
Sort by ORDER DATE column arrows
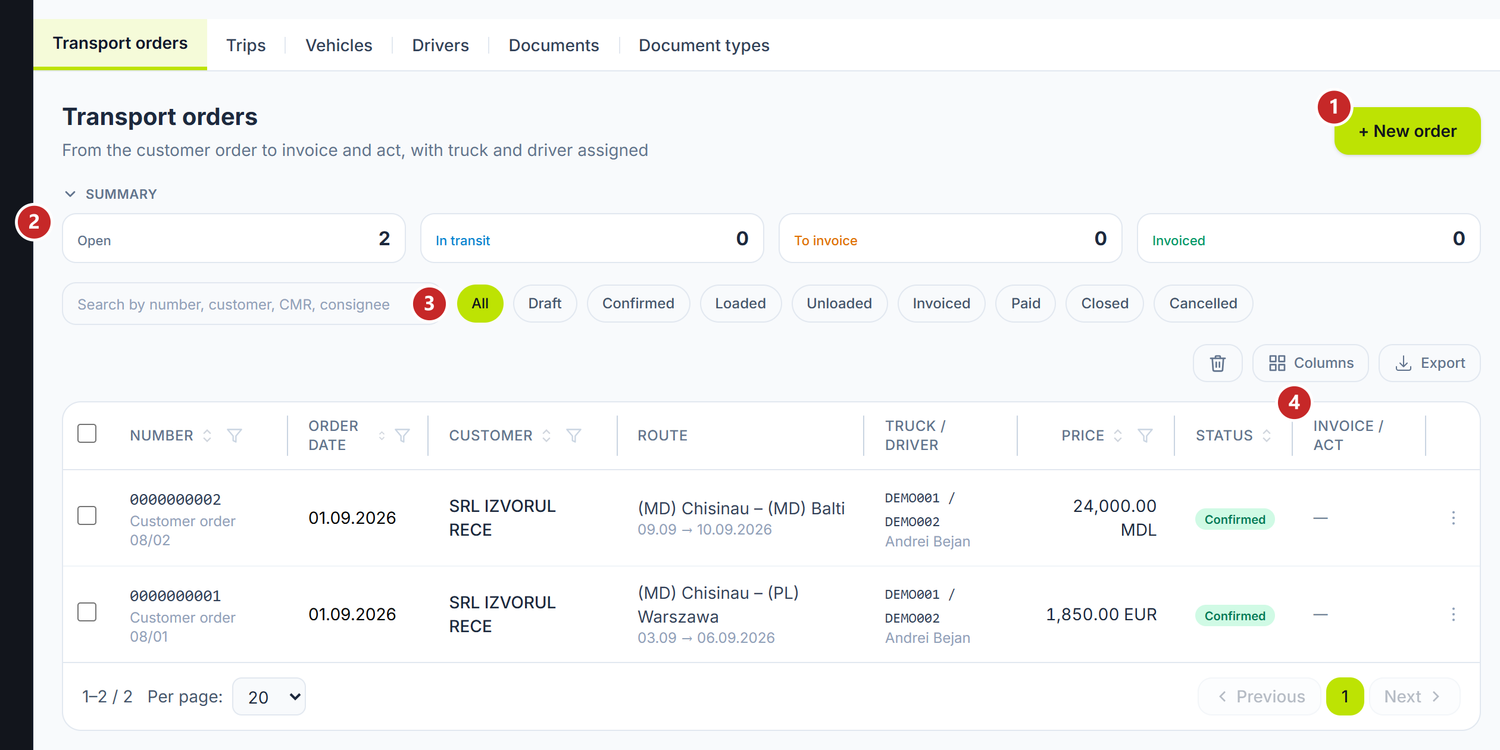381,436
